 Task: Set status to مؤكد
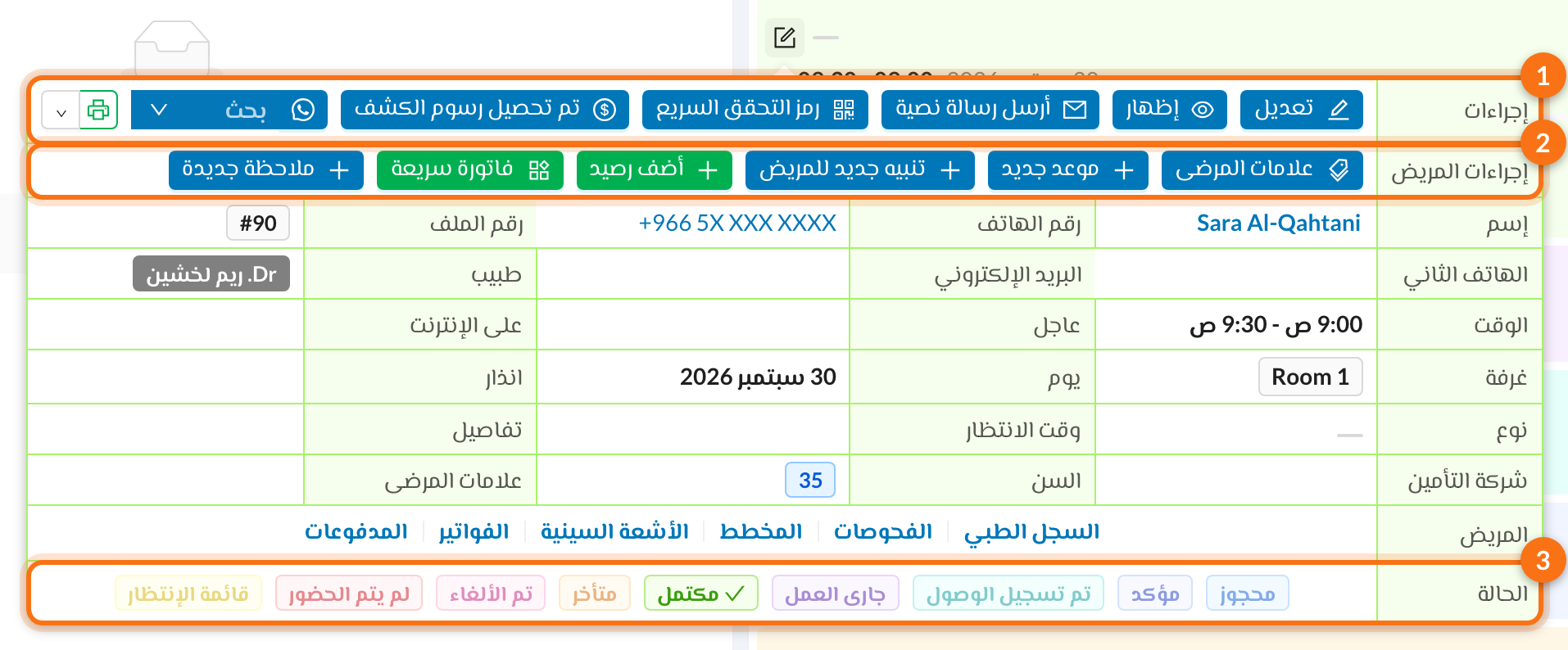(1155, 594)
